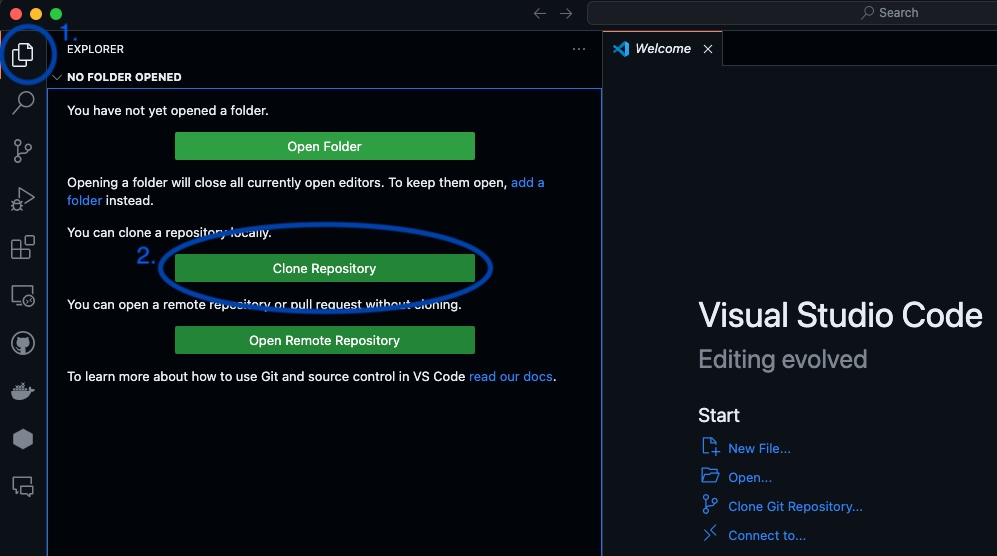Collapse the No Folder Opened section
Screen dimensions: 997x556
(x=57, y=77)
